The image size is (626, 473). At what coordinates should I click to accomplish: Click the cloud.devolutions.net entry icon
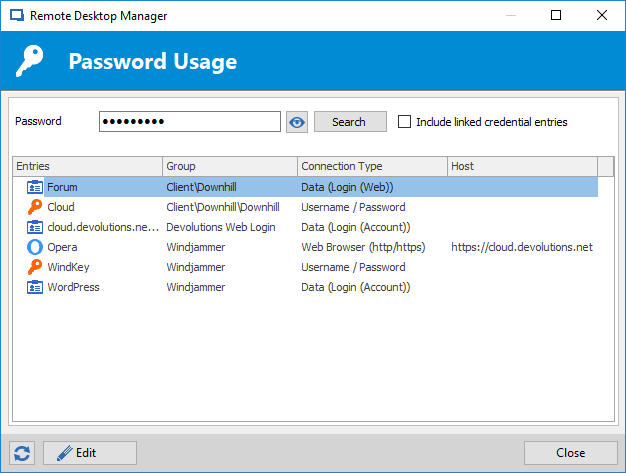35,227
